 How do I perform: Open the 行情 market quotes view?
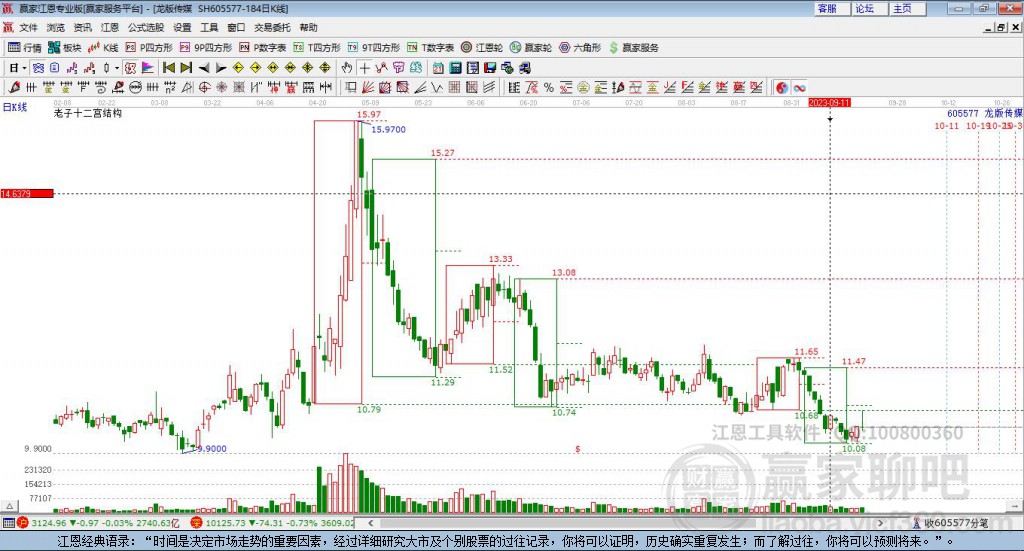25,48
